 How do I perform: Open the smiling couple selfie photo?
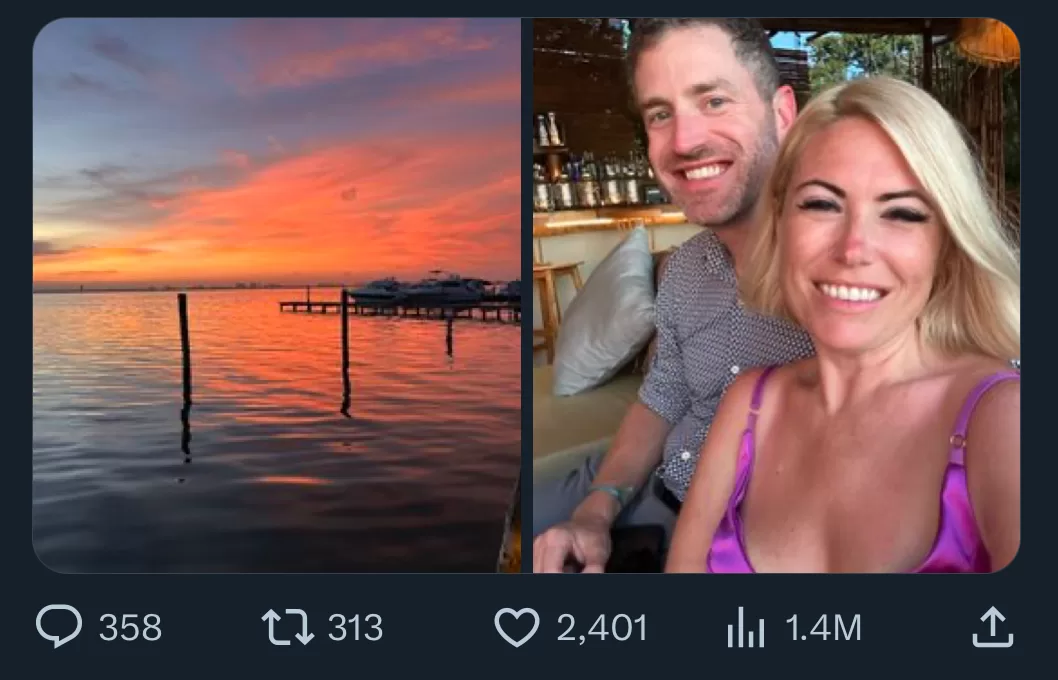[x=776, y=295]
